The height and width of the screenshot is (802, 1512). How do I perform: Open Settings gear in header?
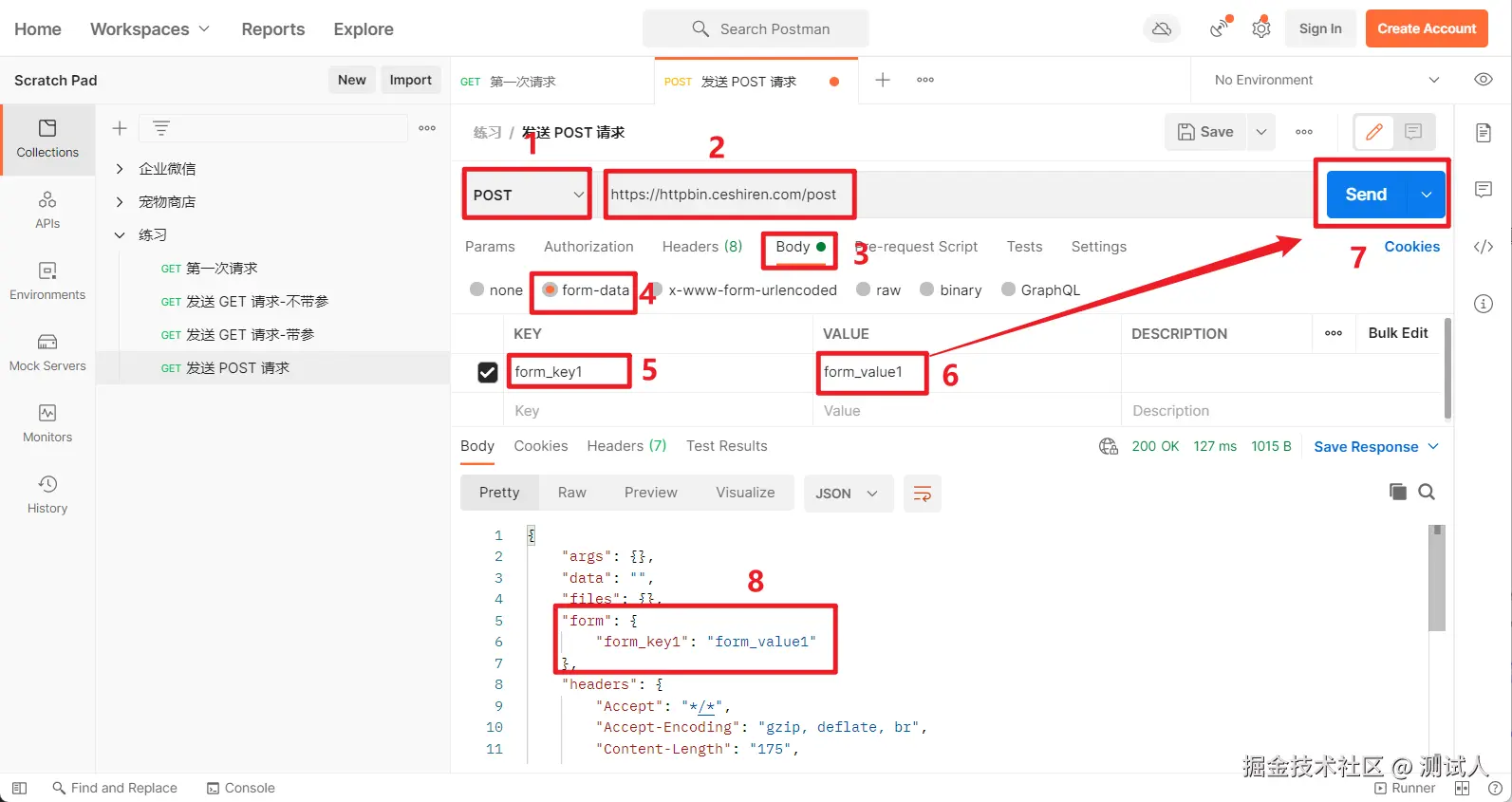coord(1261,28)
